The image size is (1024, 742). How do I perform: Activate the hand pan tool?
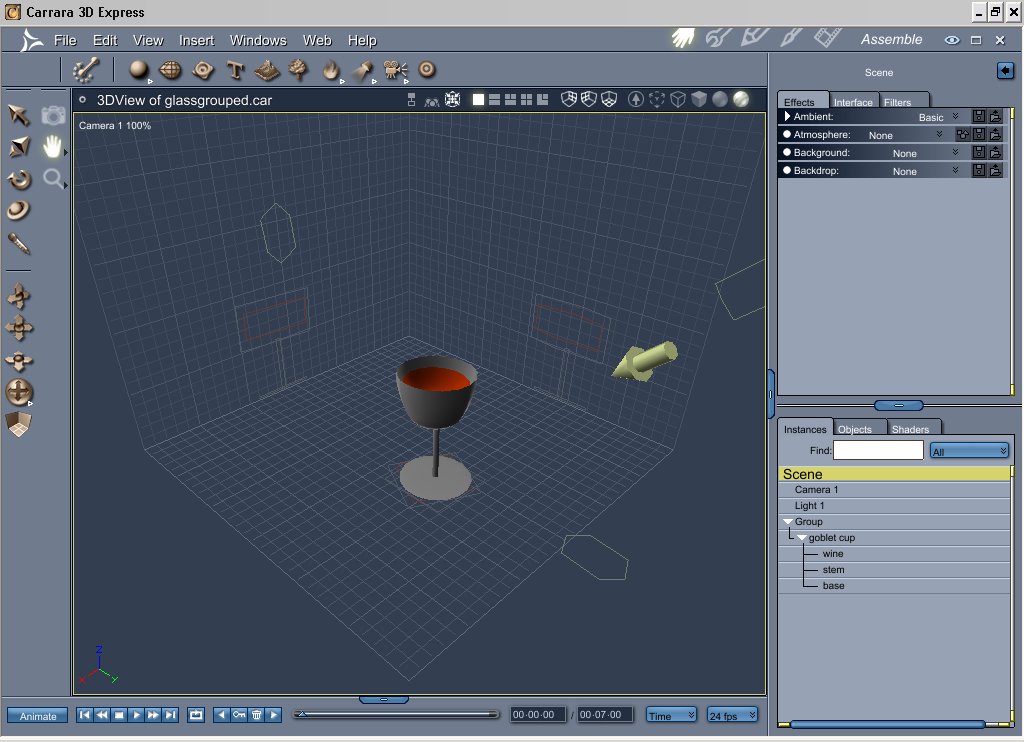click(52, 147)
